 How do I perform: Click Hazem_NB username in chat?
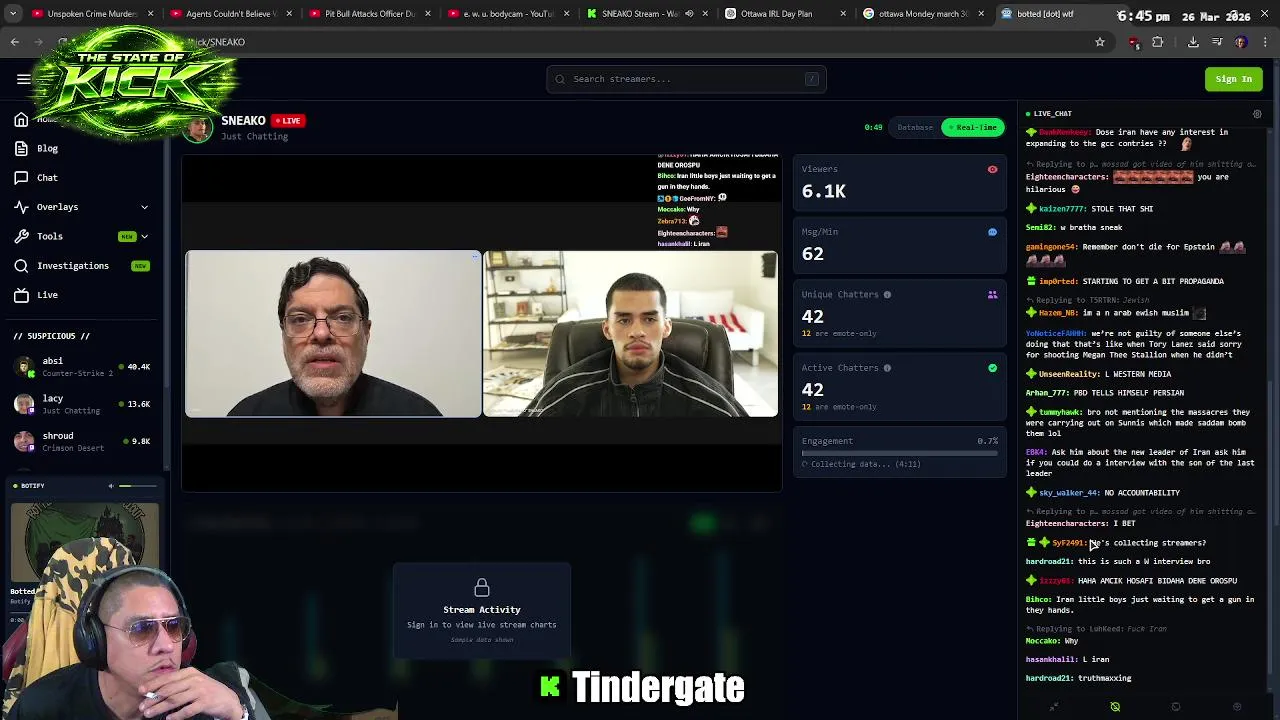point(1058,313)
